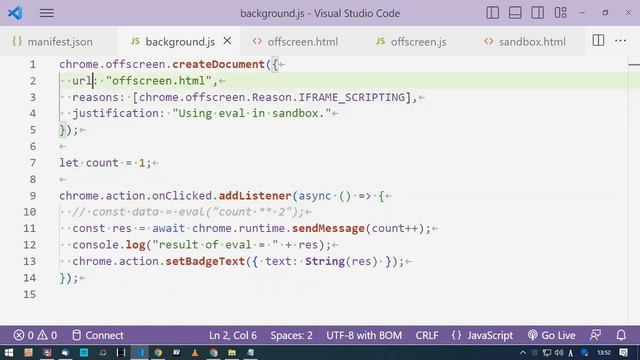Split the editor to the right
The width and height of the screenshot is (640, 360).
tap(598, 40)
